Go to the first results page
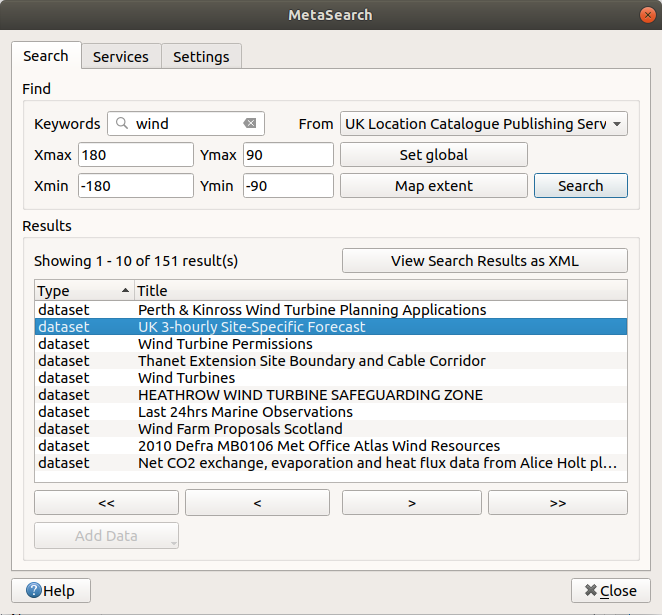 pos(106,503)
